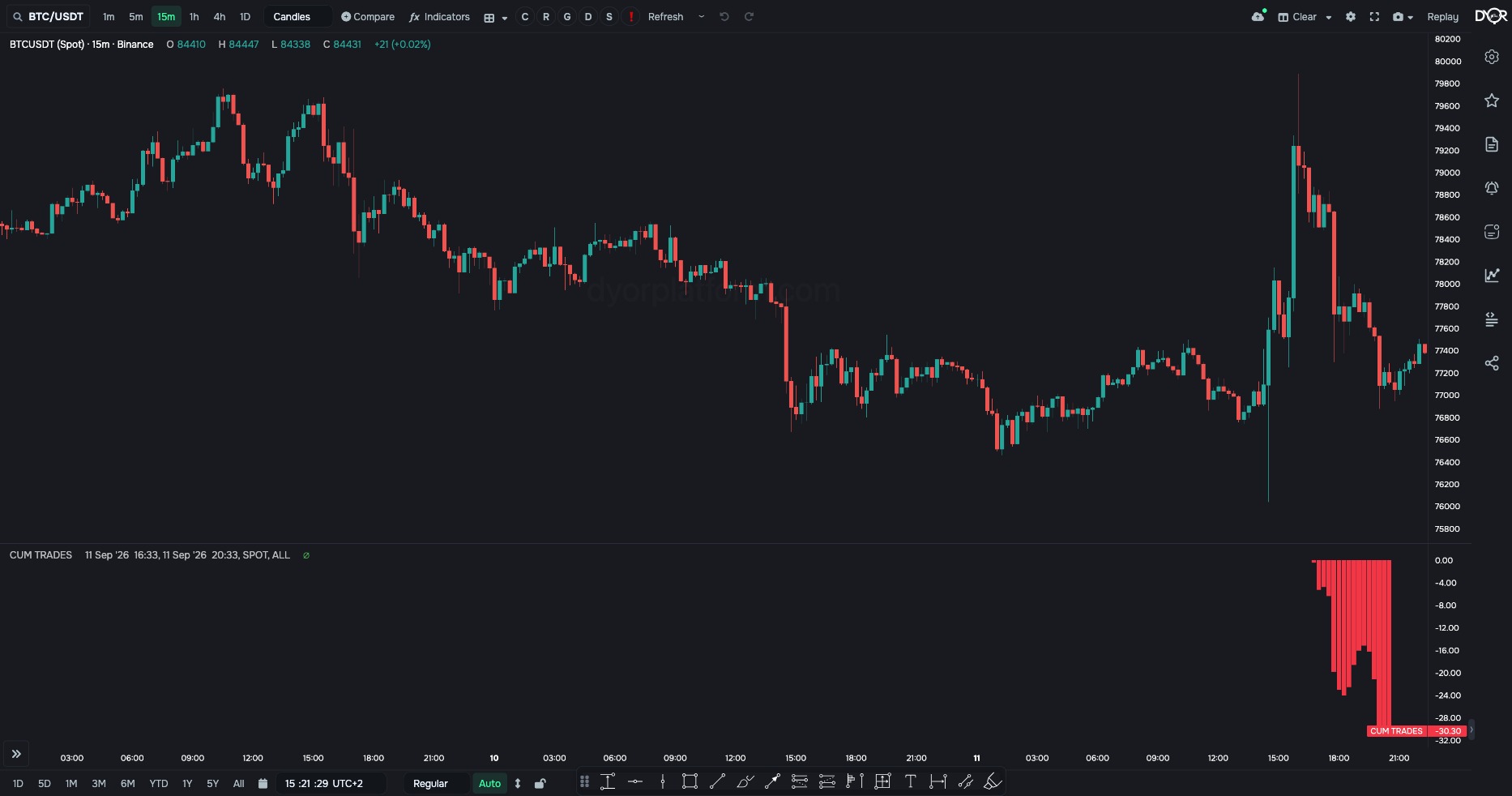Toggle the S circle button
The width and height of the screenshot is (1512, 796).
click(x=609, y=16)
